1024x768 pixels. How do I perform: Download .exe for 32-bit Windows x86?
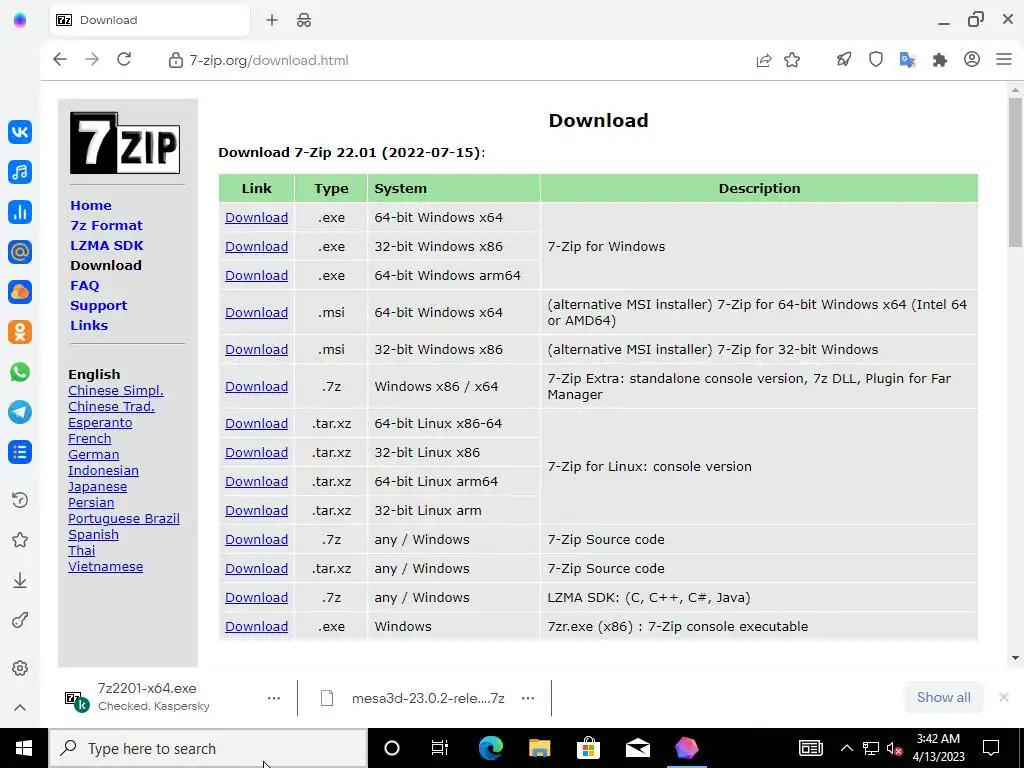click(x=257, y=246)
